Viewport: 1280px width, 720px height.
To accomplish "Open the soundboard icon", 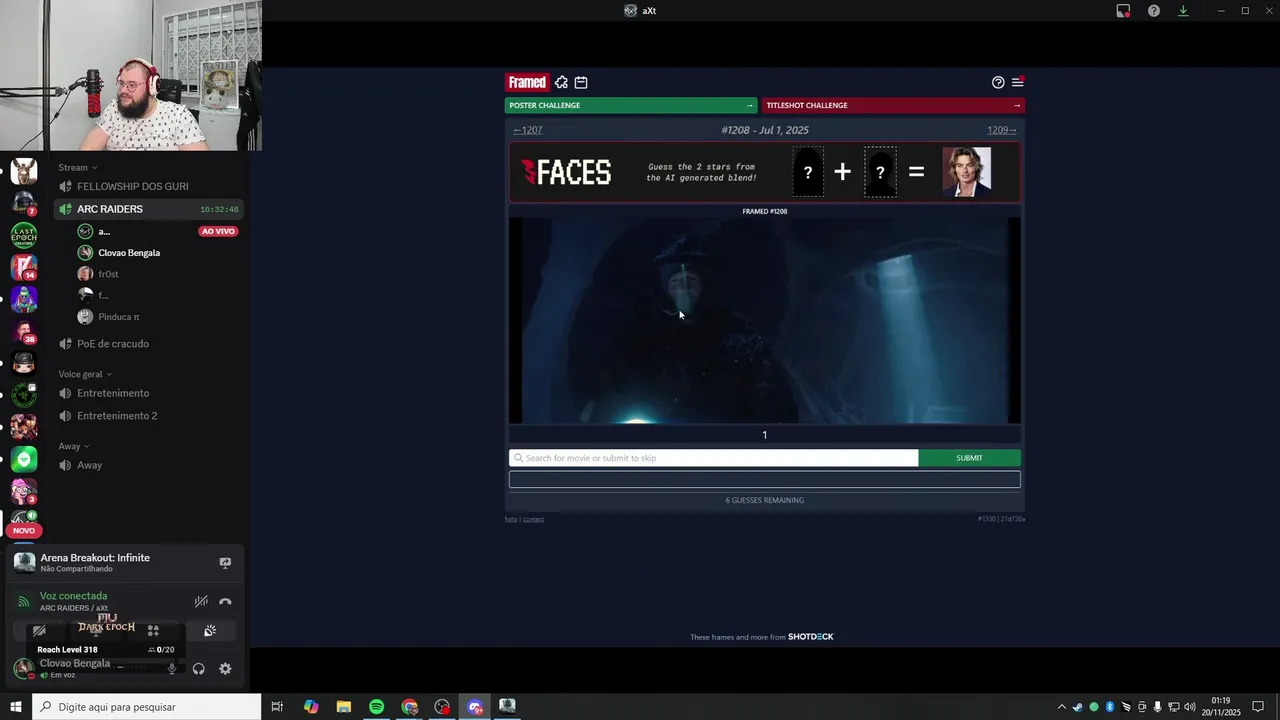I will tap(210, 631).
